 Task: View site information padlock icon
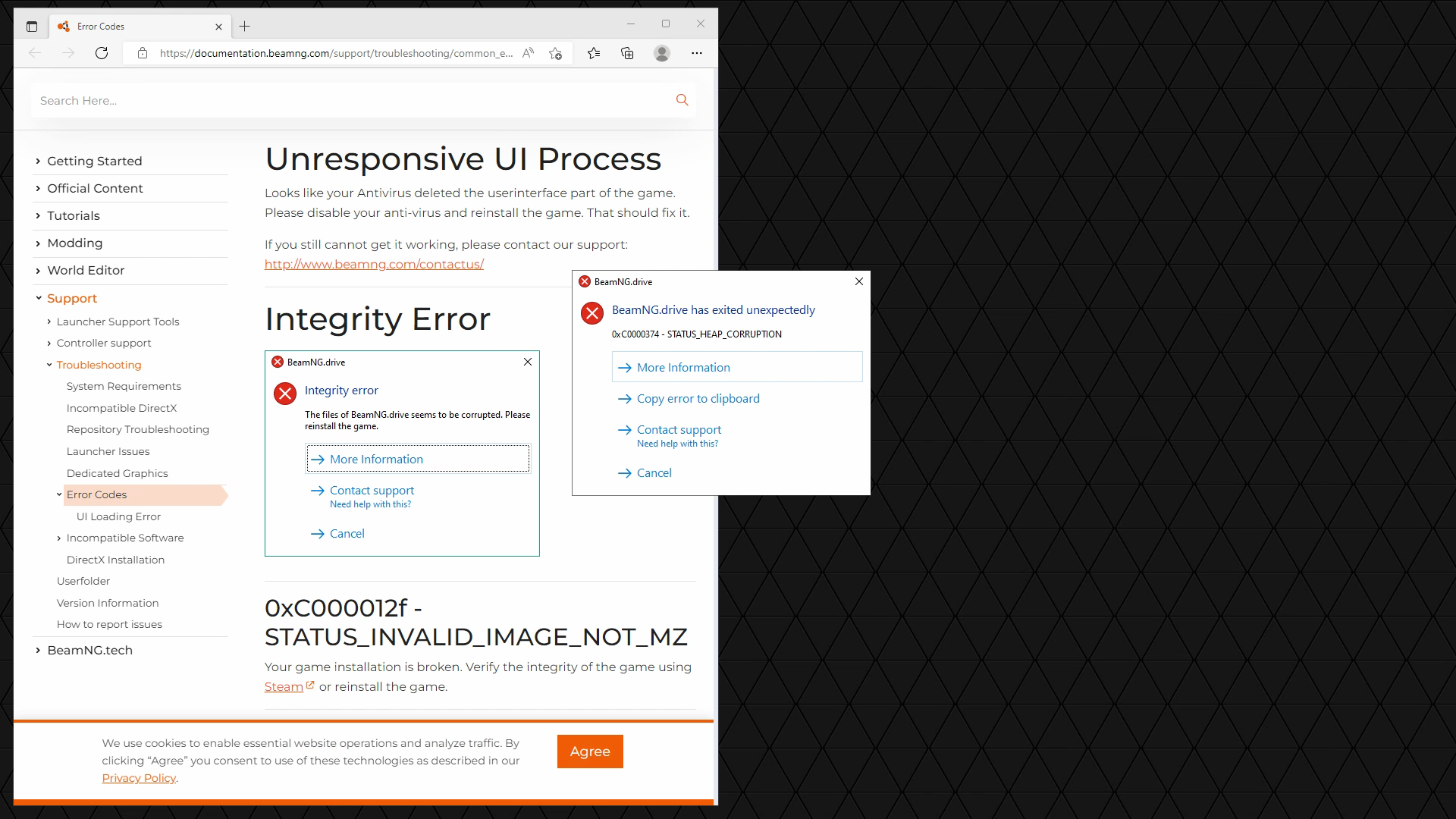click(x=143, y=53)
